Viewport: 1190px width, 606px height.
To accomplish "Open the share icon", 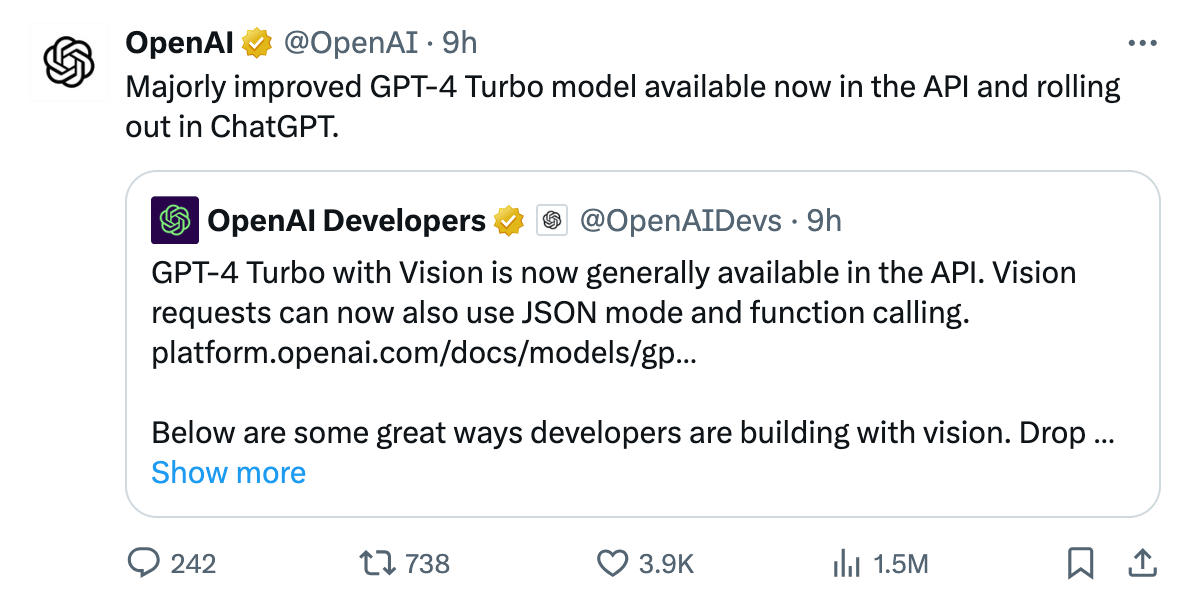I will 1145,563.
